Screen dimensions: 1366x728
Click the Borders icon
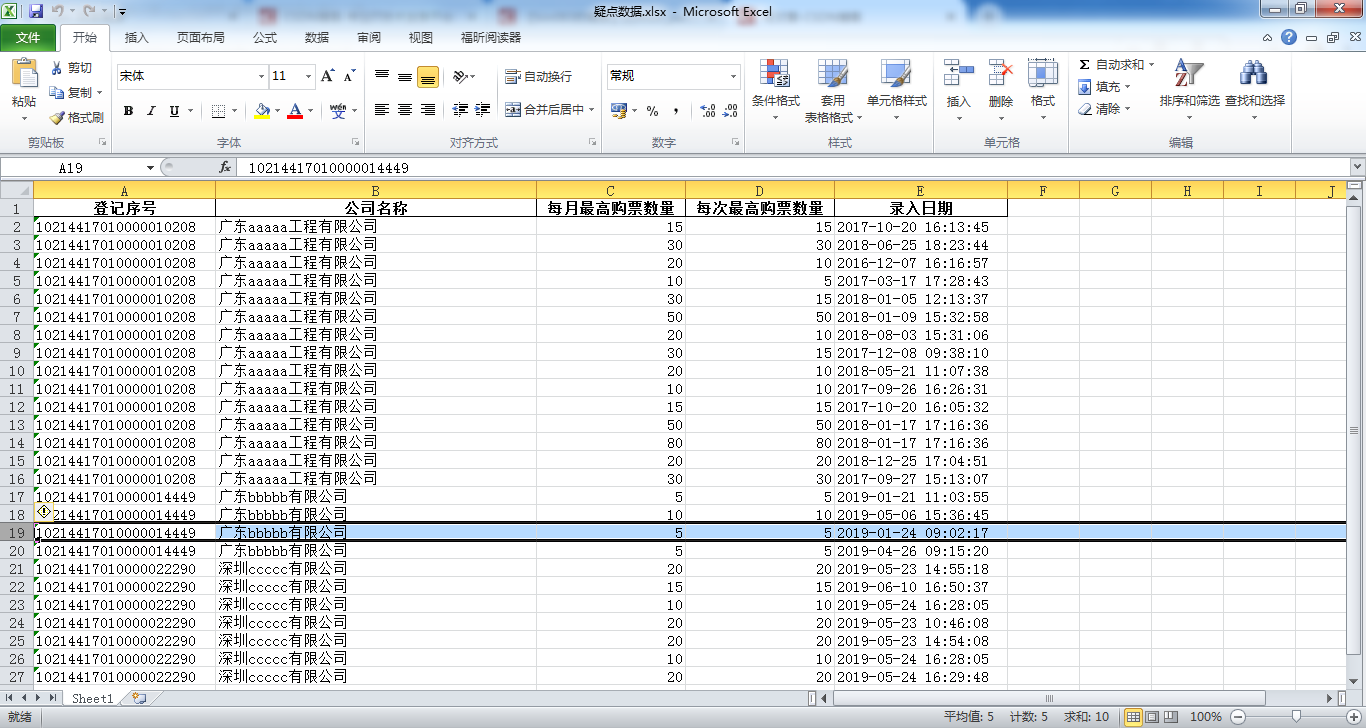coord(219,111)
